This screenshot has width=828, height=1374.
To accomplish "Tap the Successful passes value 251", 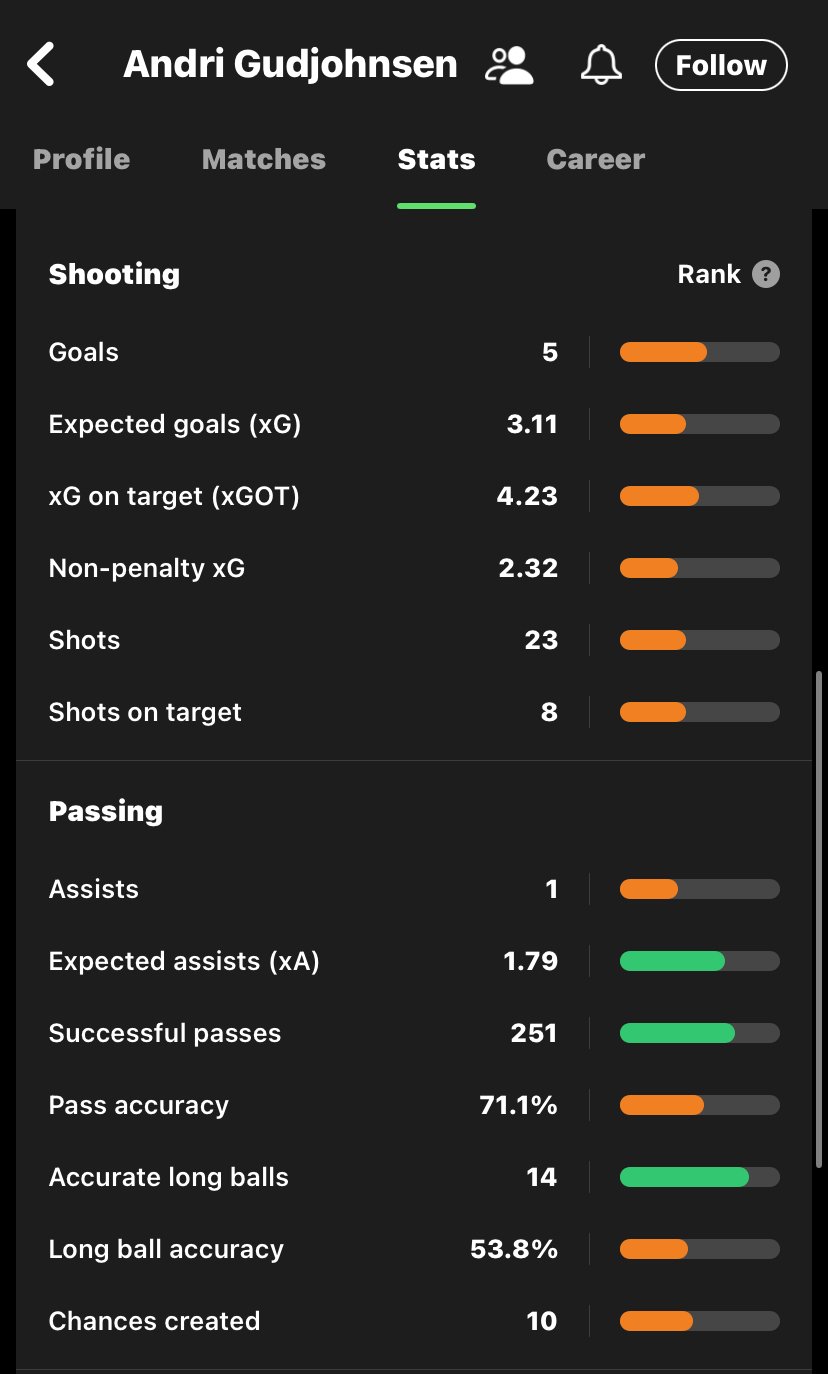I will [534, 1033].
